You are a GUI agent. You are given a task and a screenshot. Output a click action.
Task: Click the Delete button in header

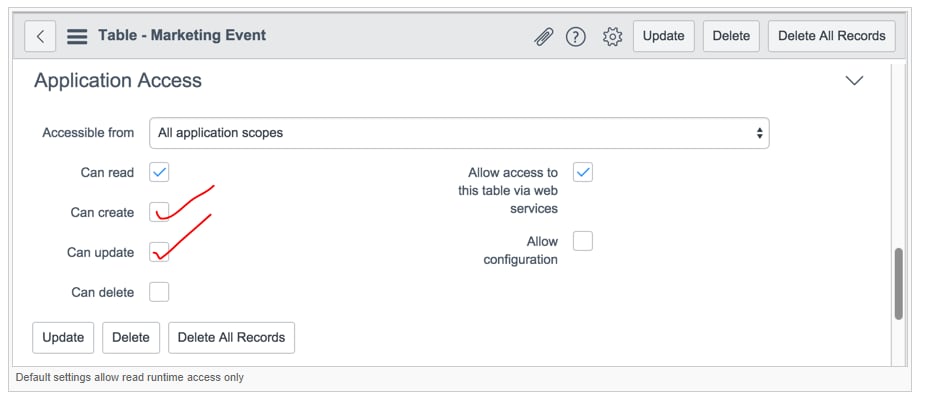tap(731, 36)
